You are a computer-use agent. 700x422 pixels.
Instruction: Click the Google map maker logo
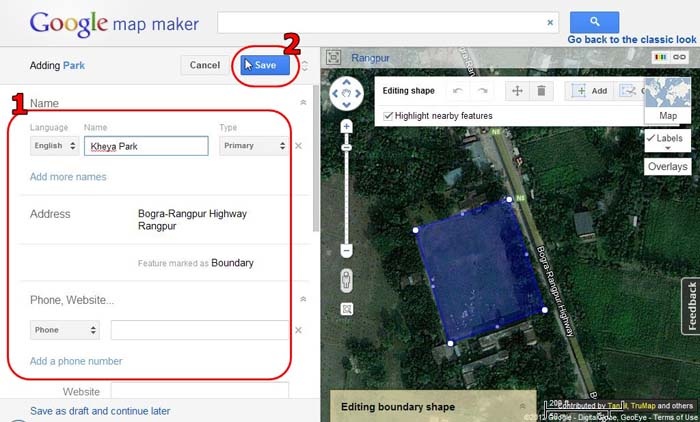(114, 23)
